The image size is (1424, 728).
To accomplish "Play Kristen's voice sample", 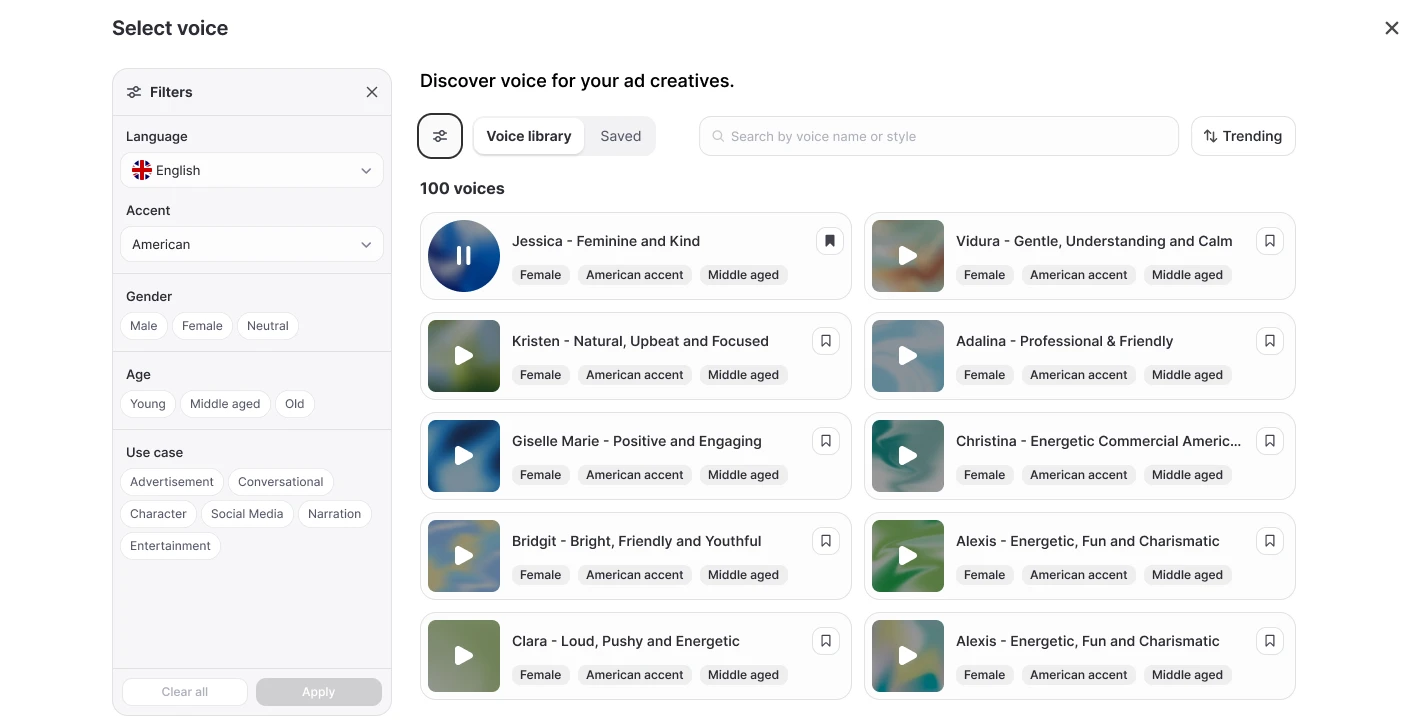I will point(464,356).
